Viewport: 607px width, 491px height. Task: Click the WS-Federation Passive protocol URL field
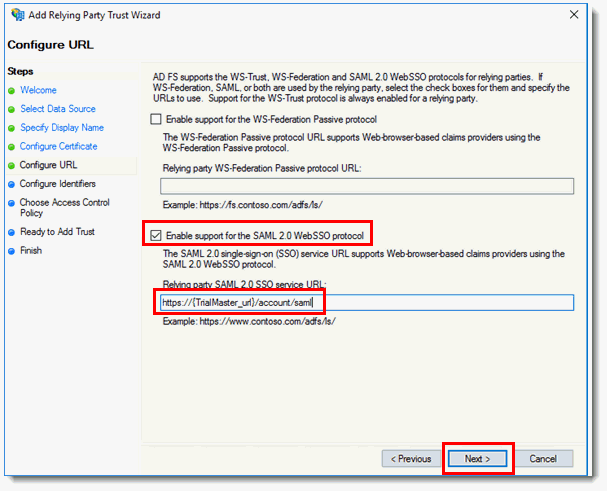pyautogui.click(x=366, y=185)
